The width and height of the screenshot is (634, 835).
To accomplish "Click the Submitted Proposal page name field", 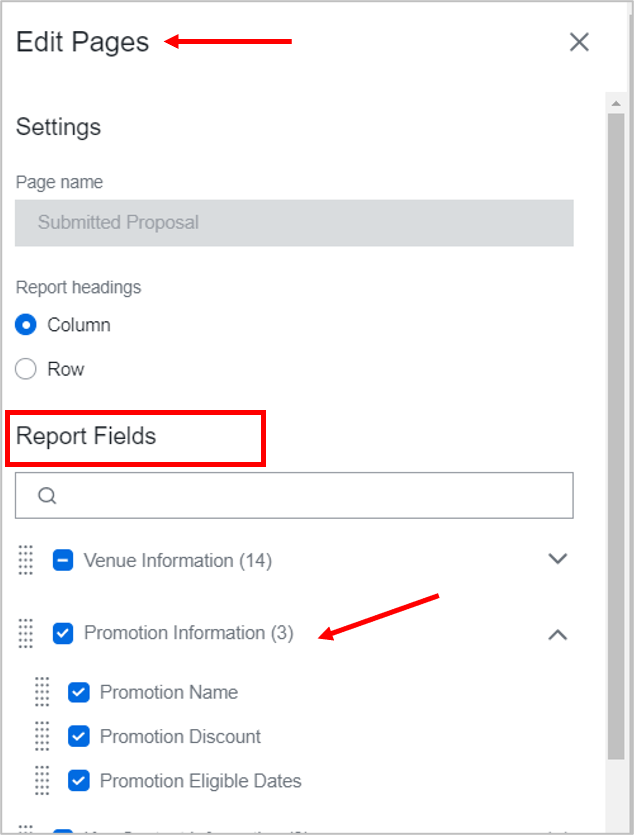I will tap(293, 223).
